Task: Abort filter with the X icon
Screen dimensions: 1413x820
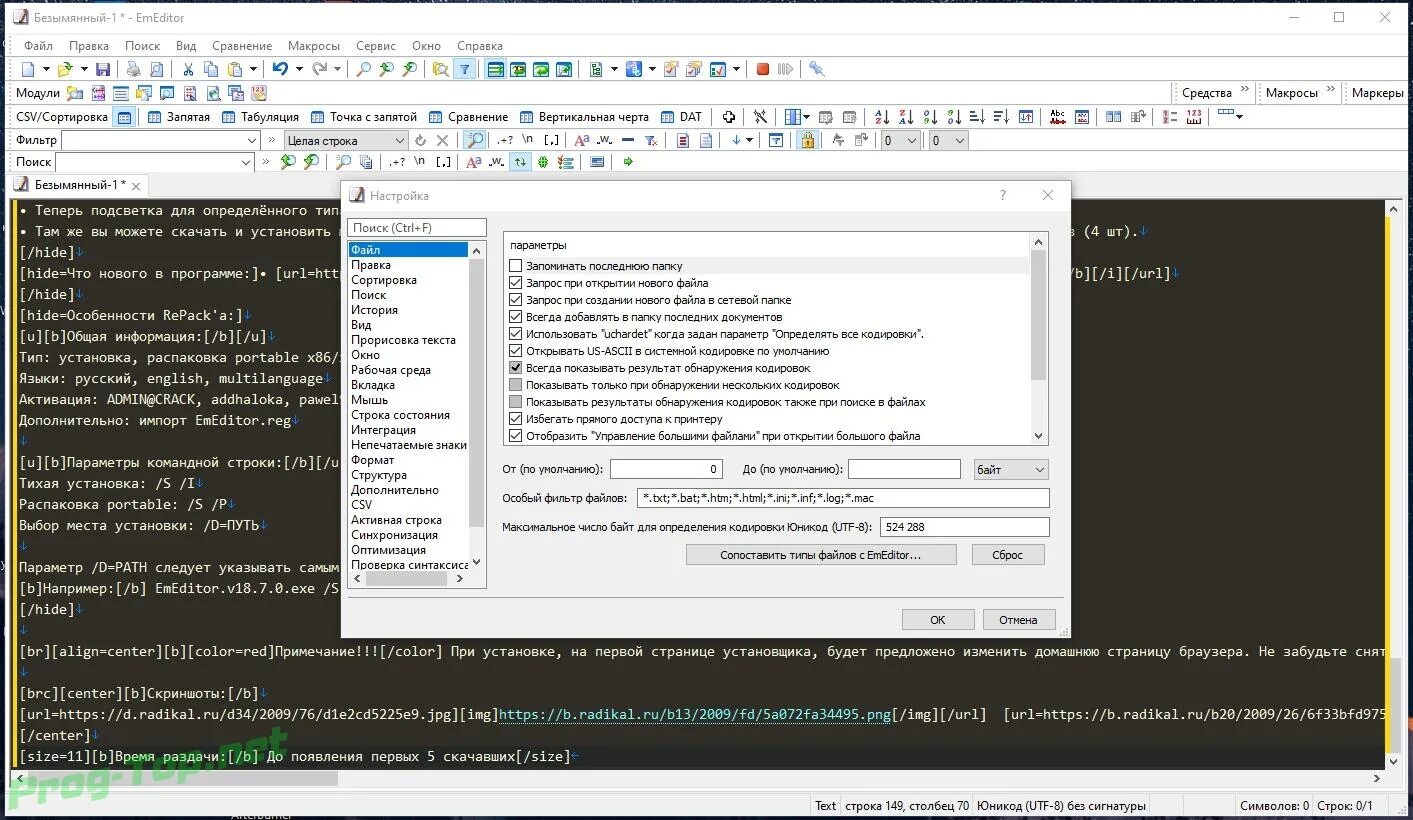Action: pos(443,141)
